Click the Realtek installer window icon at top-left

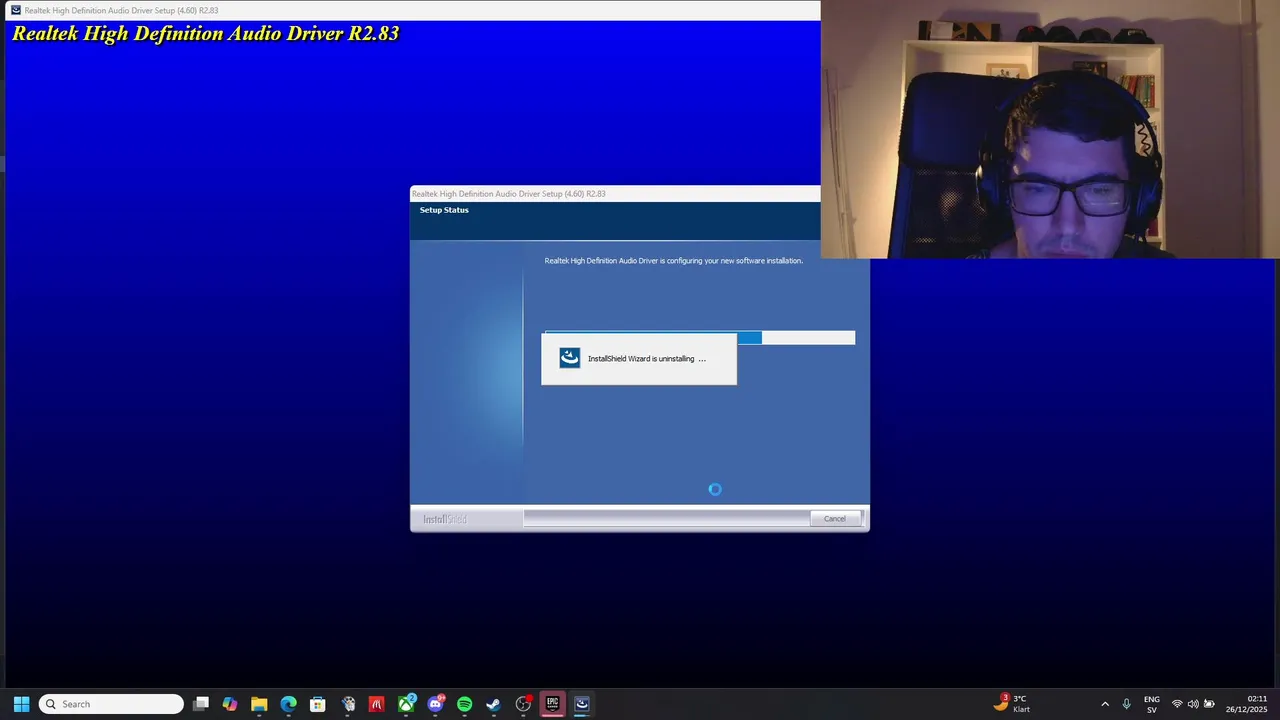(x=15, y=10)
